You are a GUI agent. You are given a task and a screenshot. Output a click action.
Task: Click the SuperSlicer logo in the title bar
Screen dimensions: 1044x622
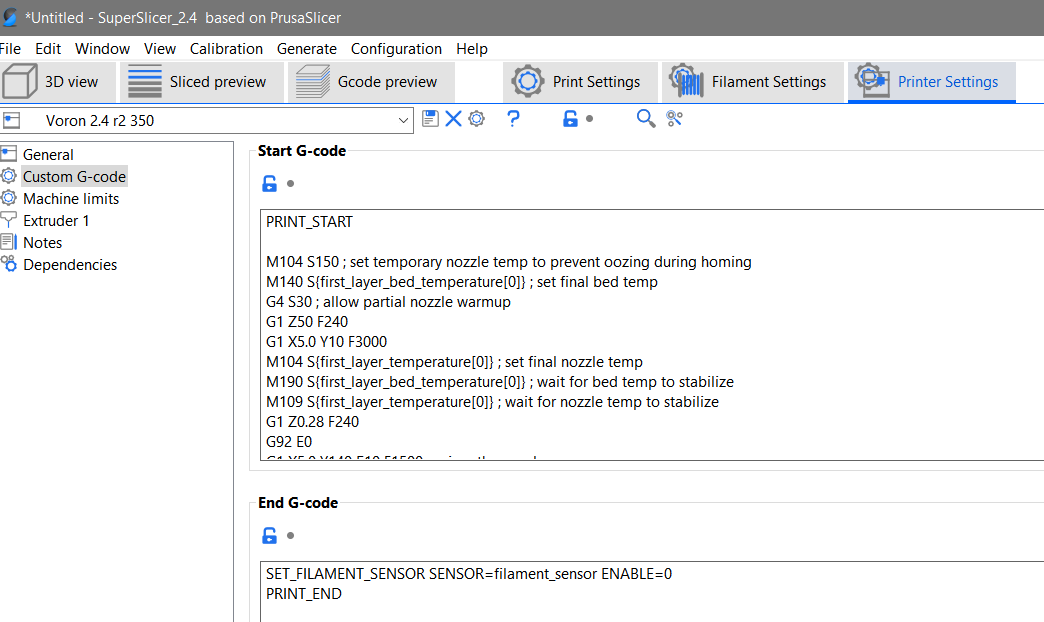(9, 17)
